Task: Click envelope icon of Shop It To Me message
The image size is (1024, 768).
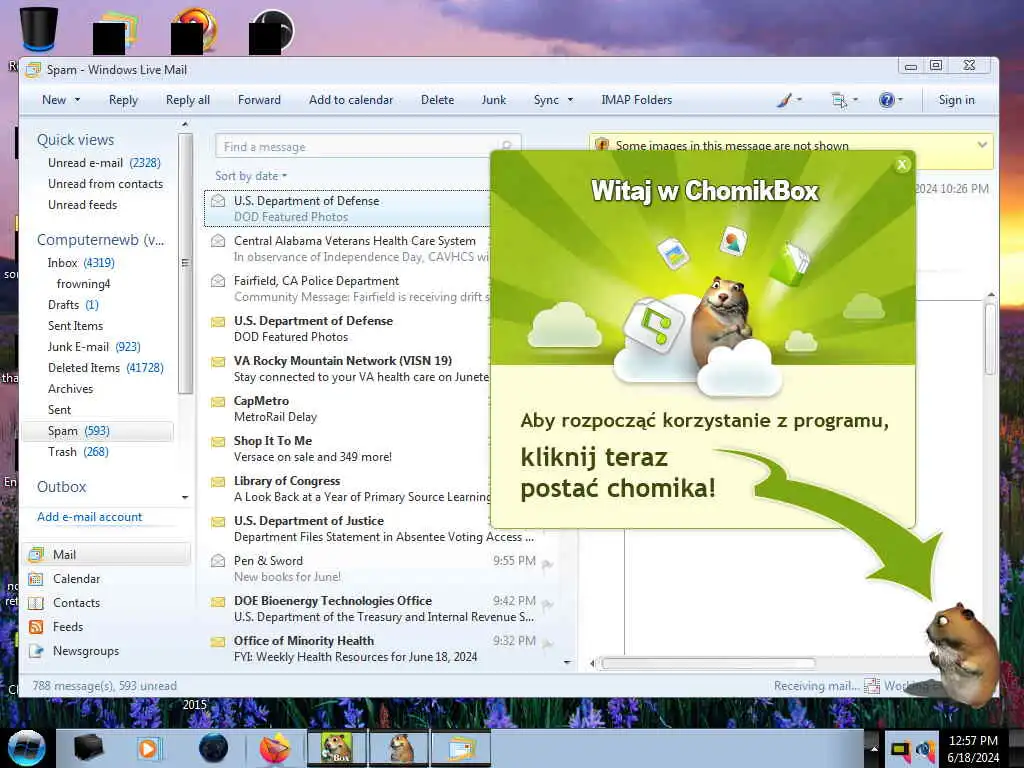Action: pos(218,441)
